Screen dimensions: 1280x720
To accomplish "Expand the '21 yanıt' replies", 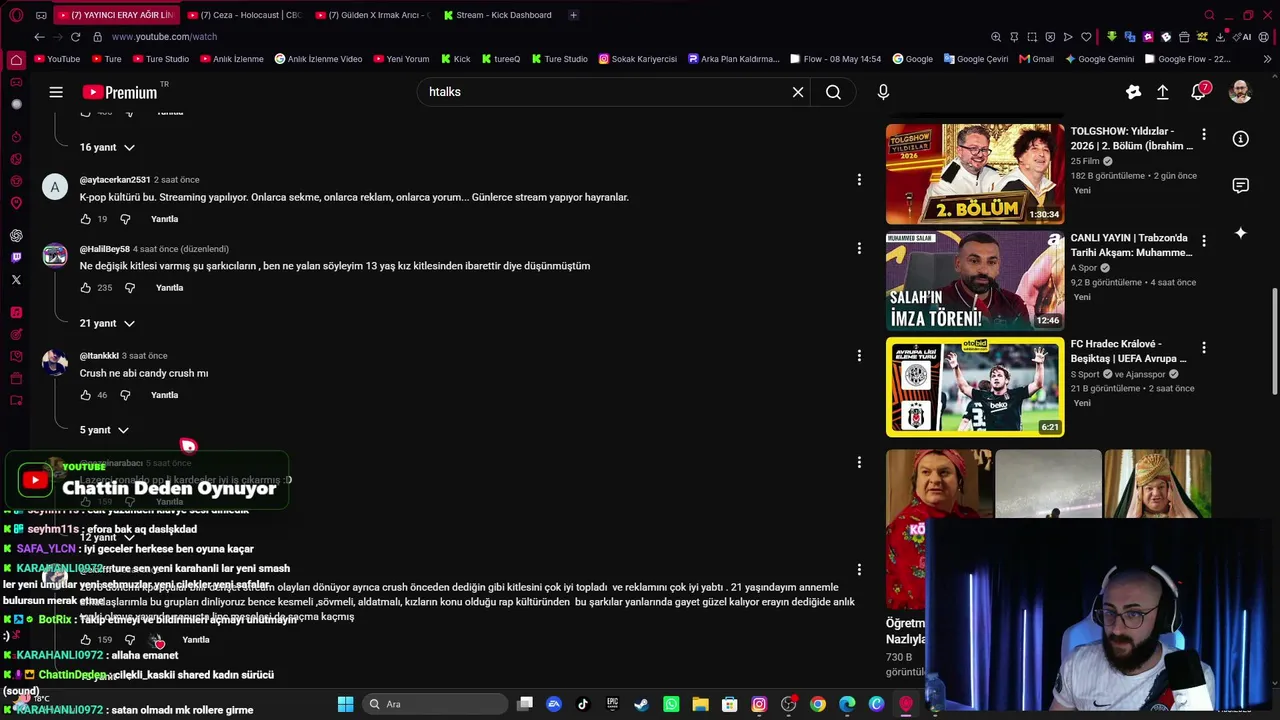I will click(107, 323).
